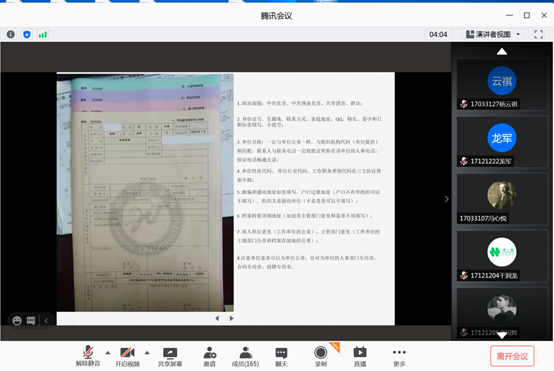Image resolution: width=554 pixels, height=371 pixels.
Task: Open the emoji reactions button
Action: pyautogui.click(x=17, y=320)
